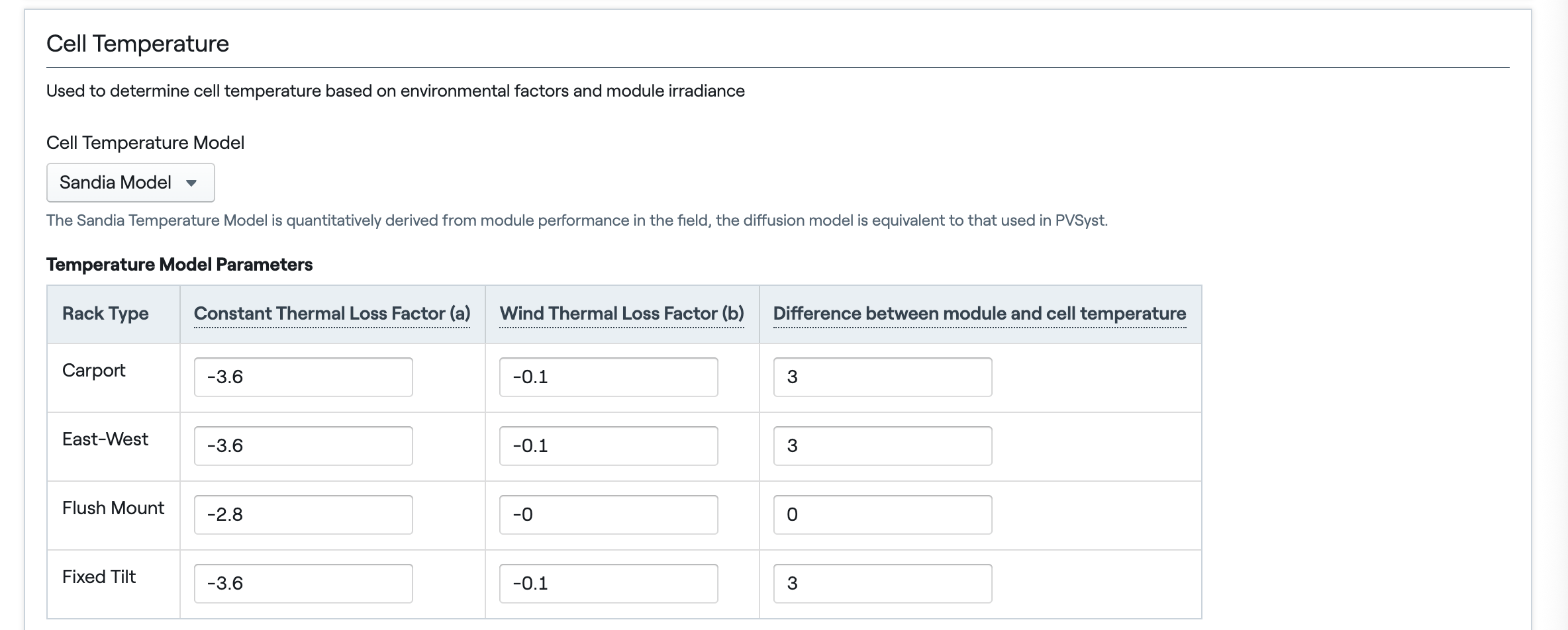1568x630 pixels.
Task: Select the Flush Mount row label
Action: [113, 508]
